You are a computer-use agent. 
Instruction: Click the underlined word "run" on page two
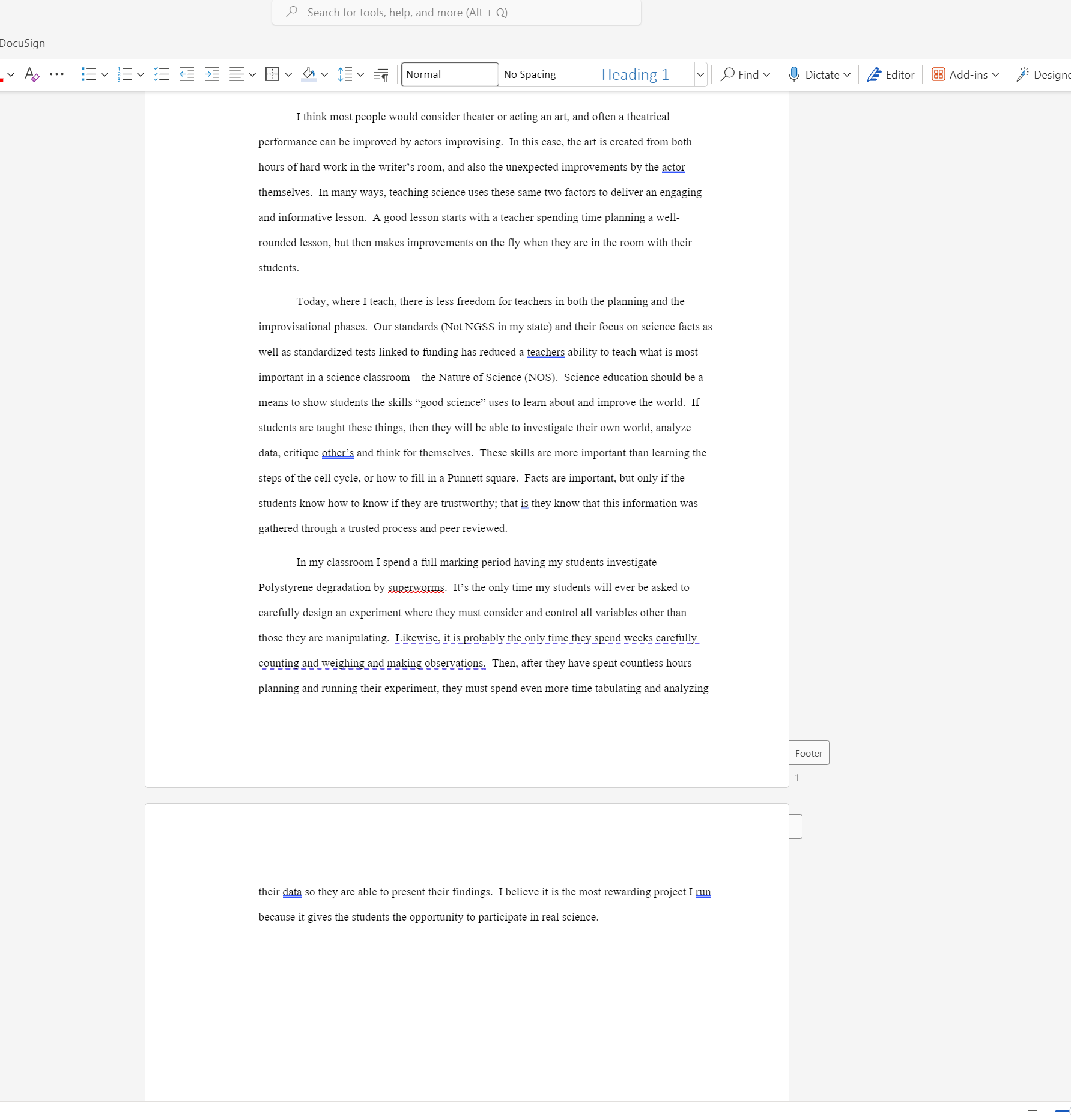coord(703,892)
